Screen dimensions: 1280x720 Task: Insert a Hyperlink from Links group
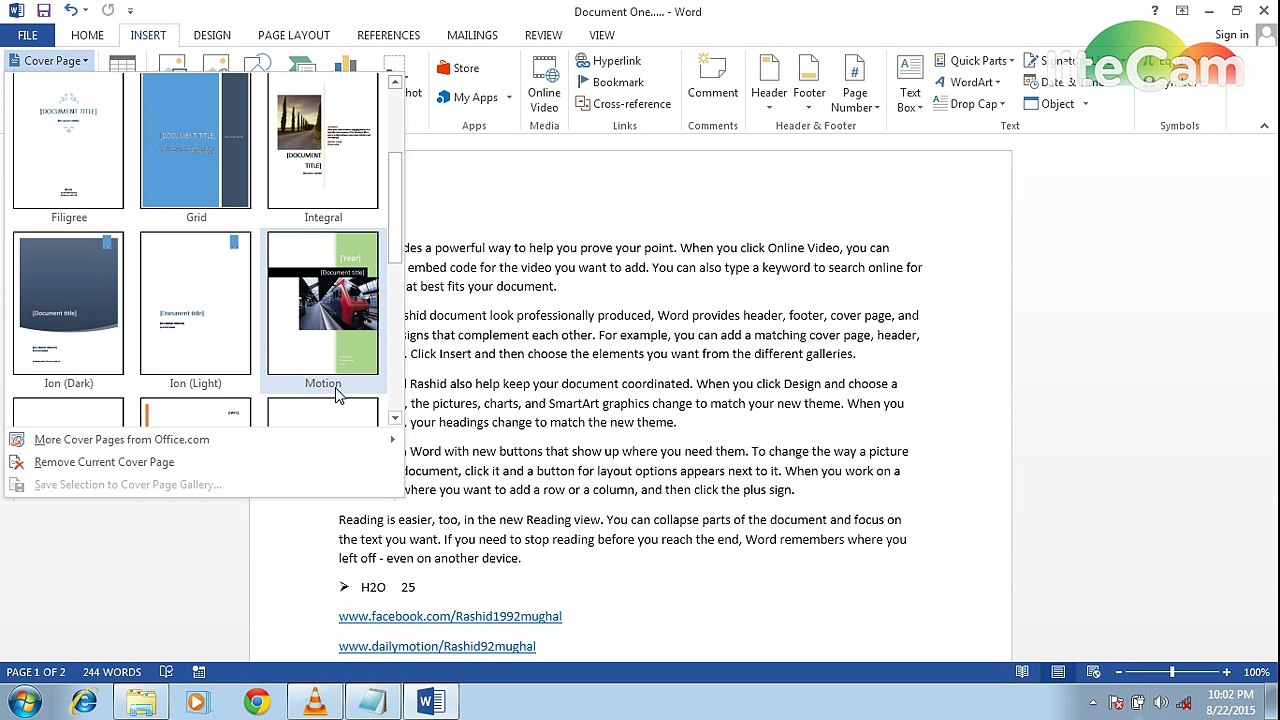[609, 61]
